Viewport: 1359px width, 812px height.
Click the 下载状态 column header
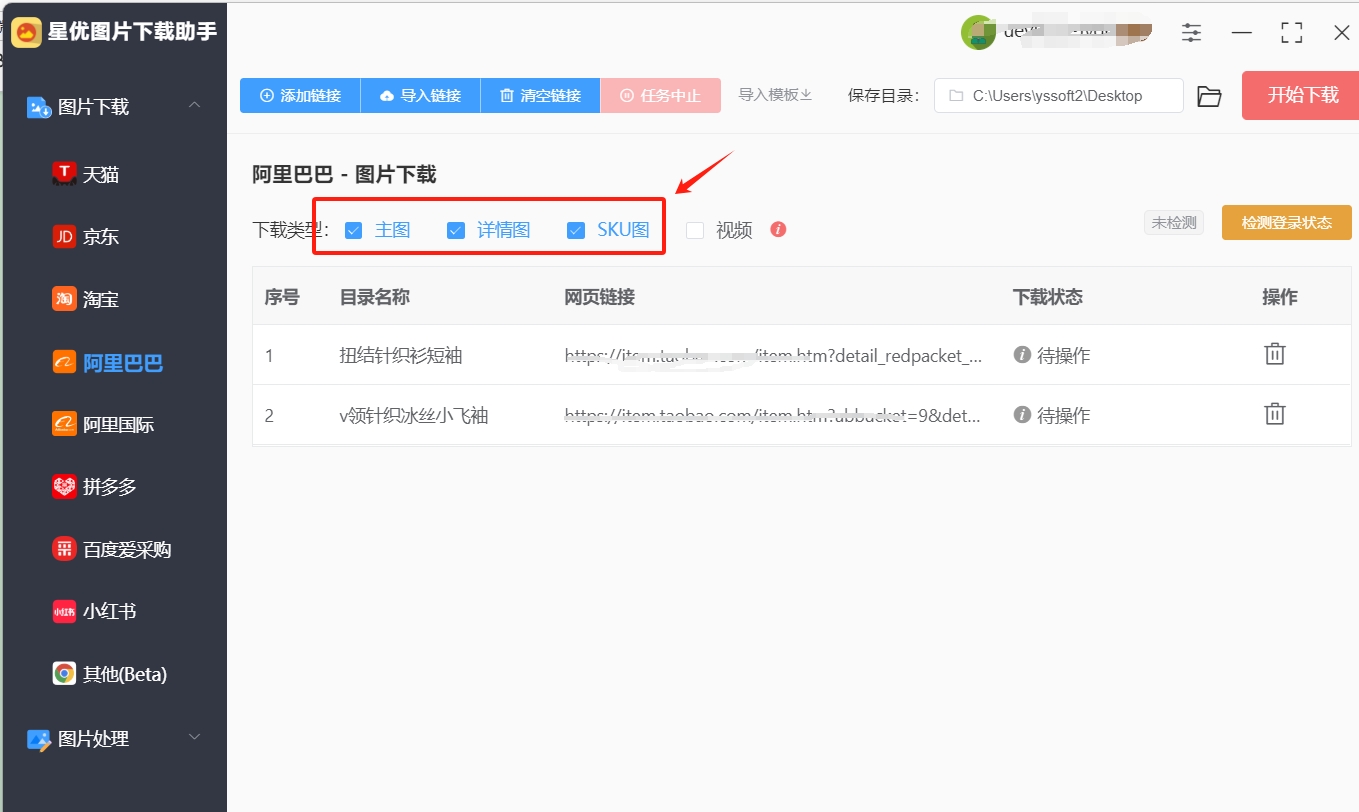click(1048, 297)
